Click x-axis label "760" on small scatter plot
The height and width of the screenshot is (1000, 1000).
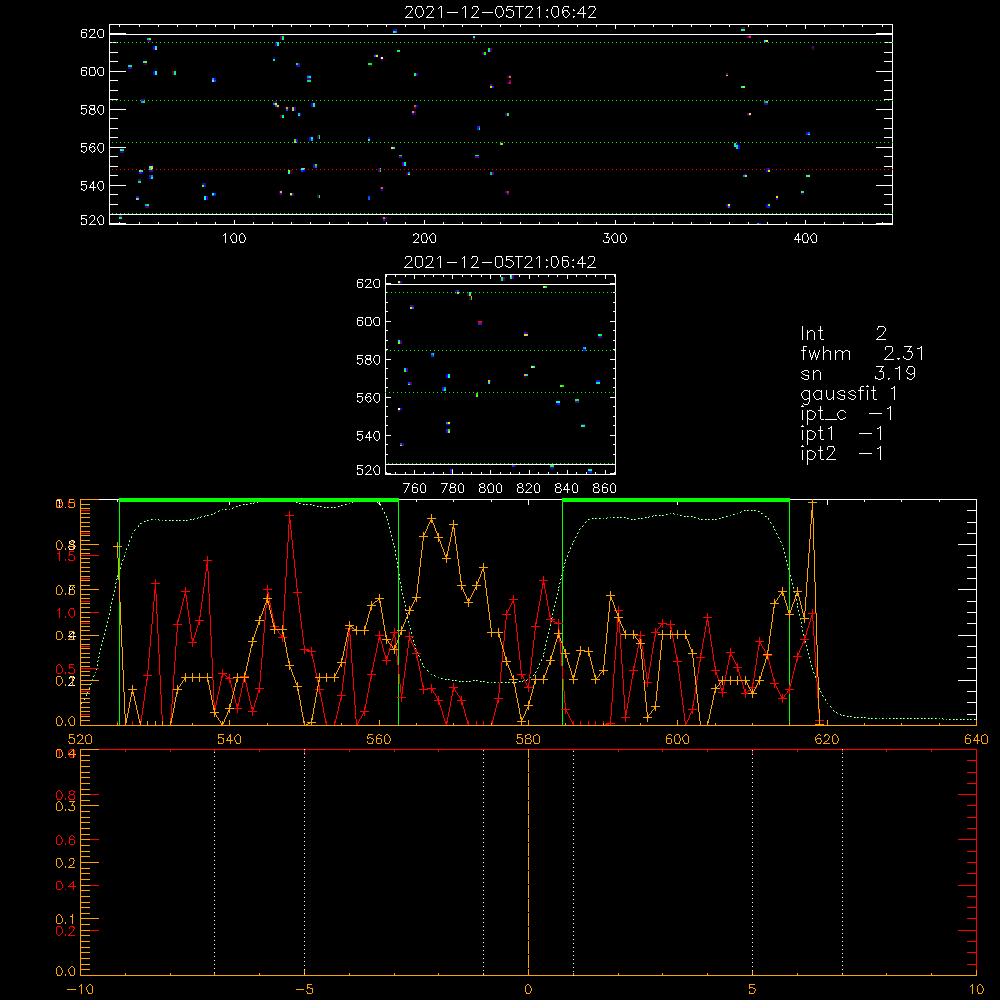(415, 489)
